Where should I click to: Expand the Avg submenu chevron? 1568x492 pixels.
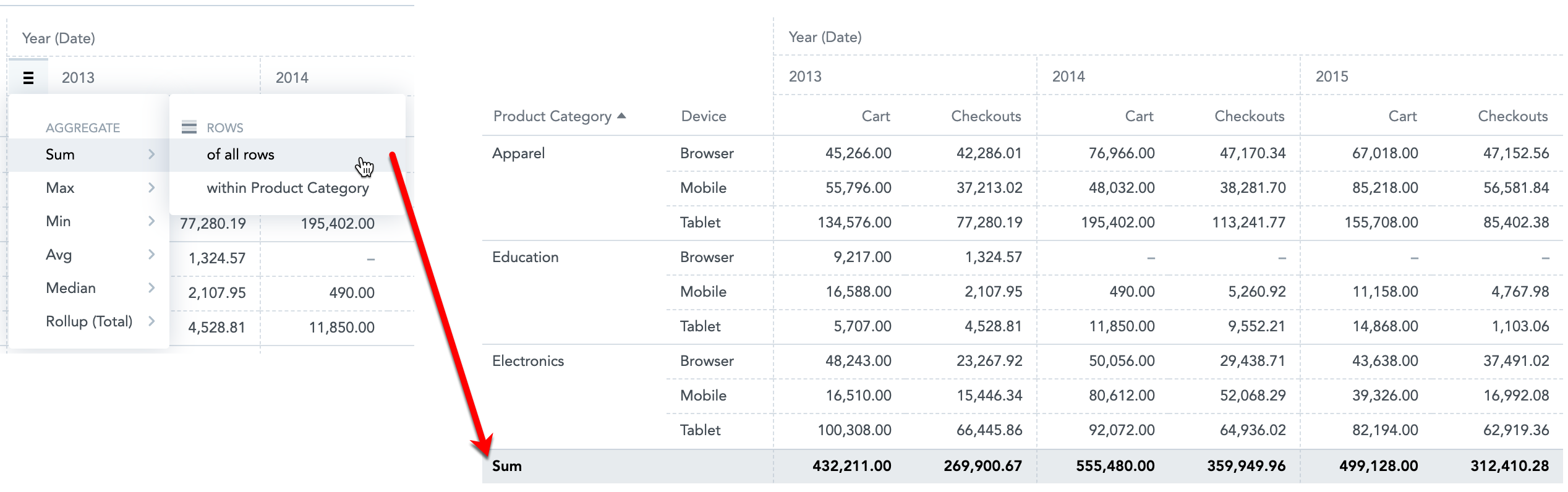pos(151,255)
